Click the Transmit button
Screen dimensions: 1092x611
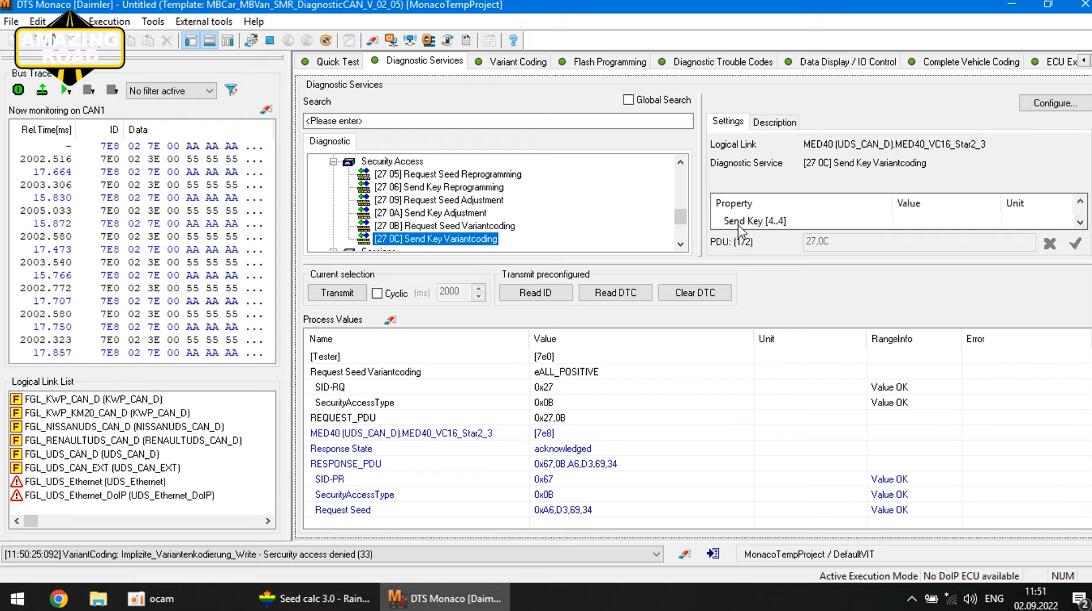click(x=337, y=293)
